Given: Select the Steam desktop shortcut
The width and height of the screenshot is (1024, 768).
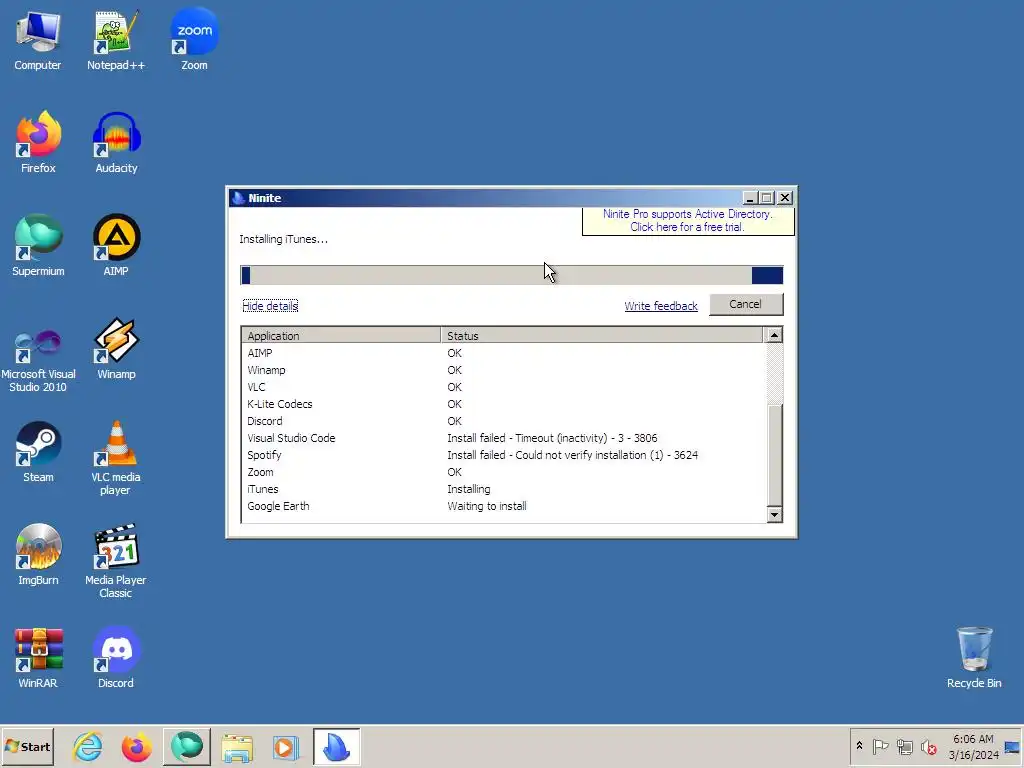Looking at the screenshot, I should [x=38, y=452].
